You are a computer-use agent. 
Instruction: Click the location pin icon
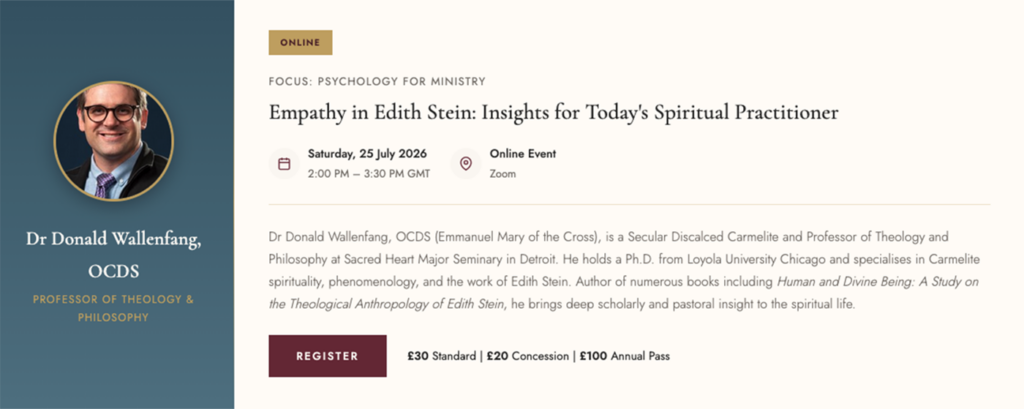(x=465, y=164)
